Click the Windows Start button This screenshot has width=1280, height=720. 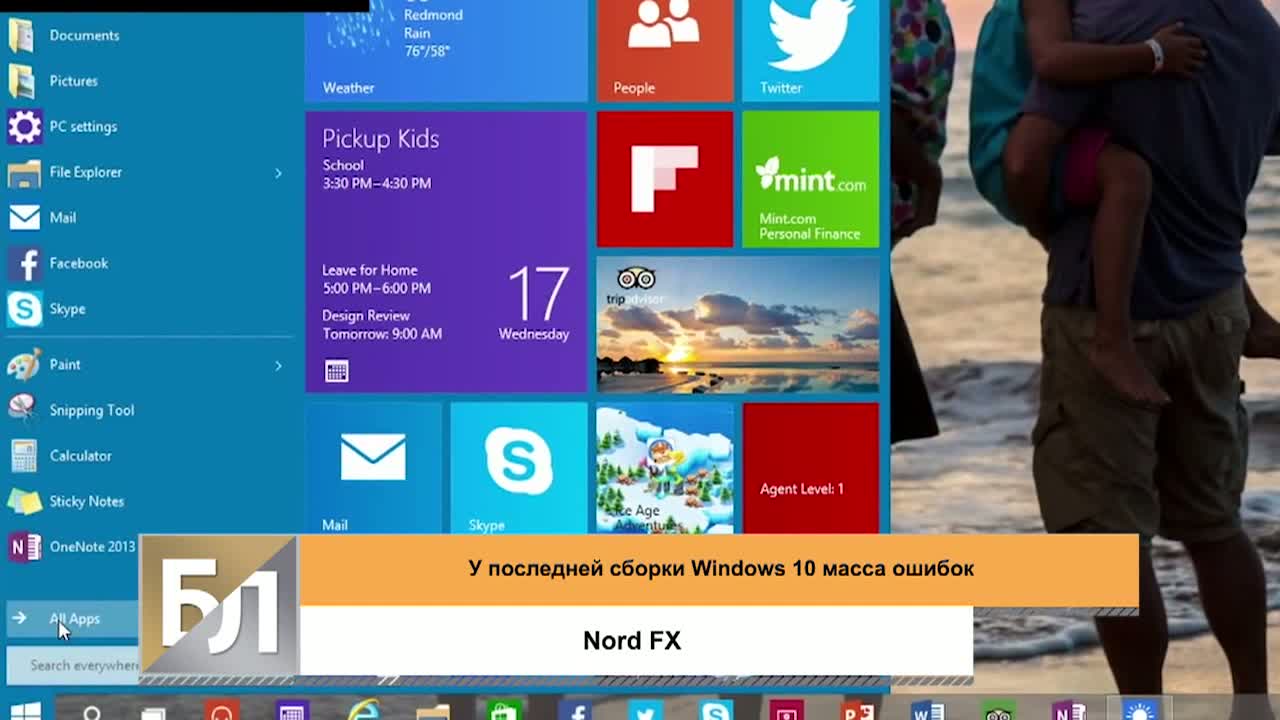pos(25,710)
